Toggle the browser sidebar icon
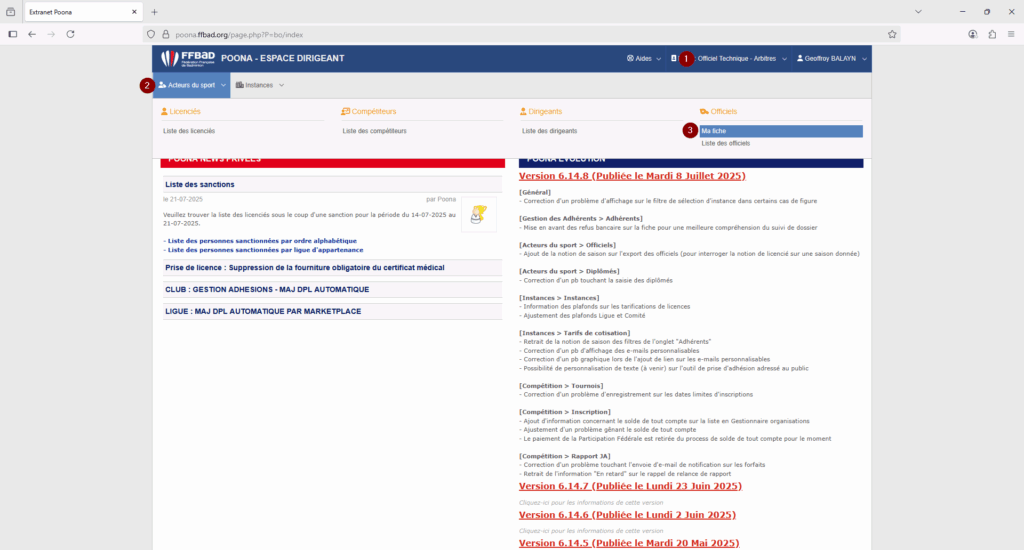The height and width of the screenshot is (550, 1024). pyautogui.click(x=12, y=34)
